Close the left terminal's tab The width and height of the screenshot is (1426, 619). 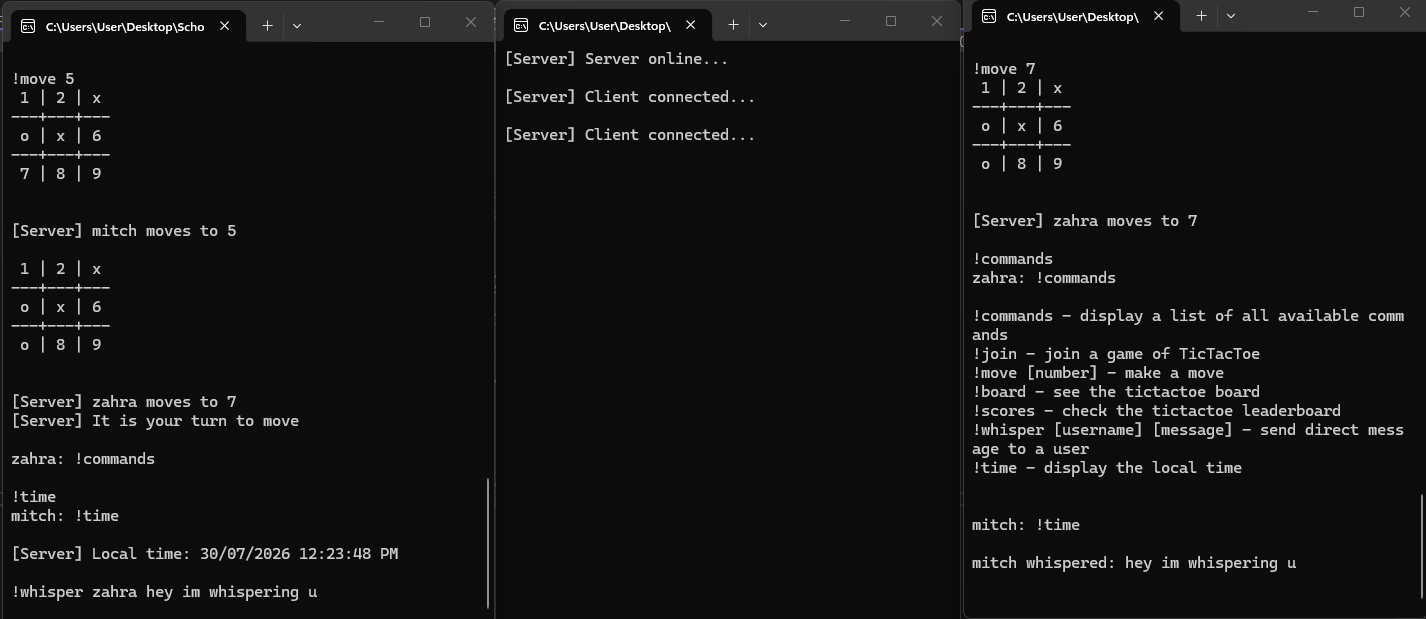pos(225,26)
